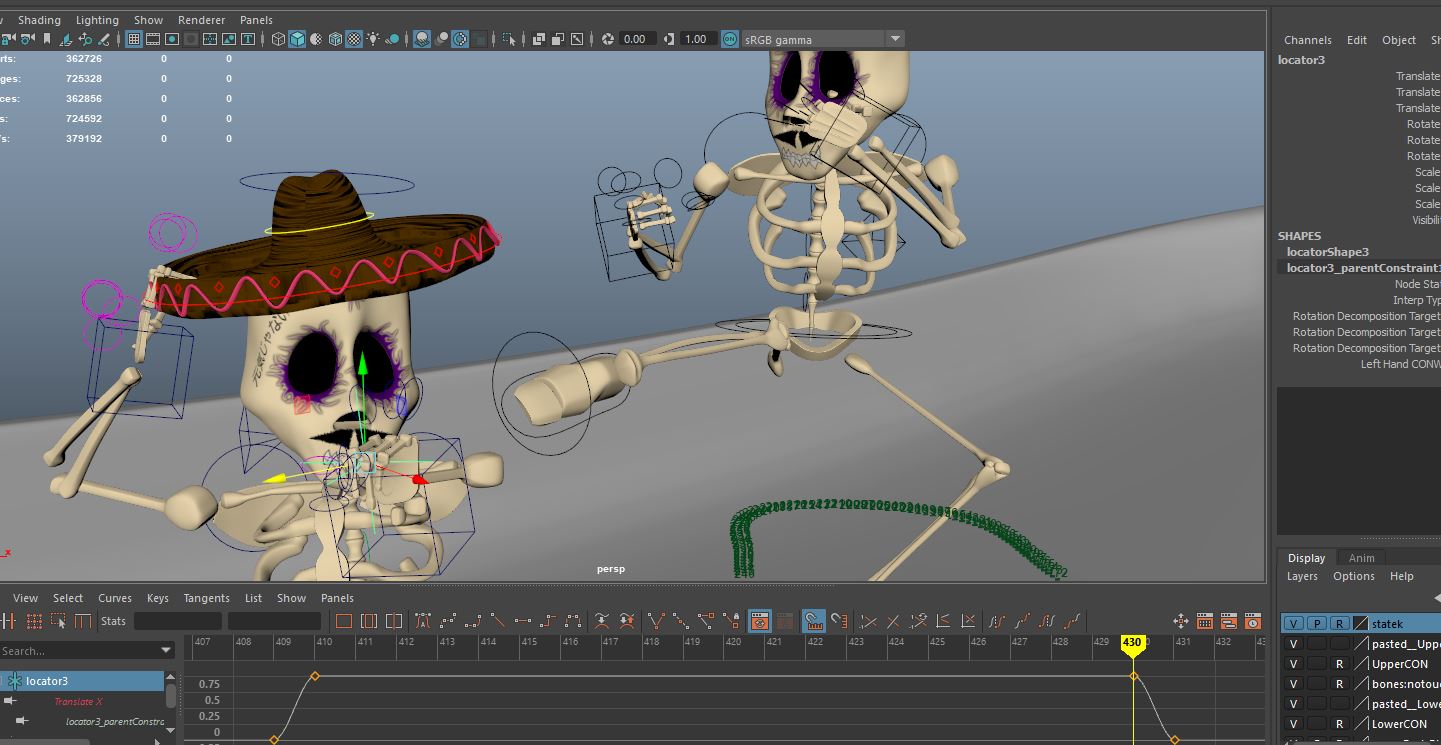The height and width of the screenshot is (745, 1441).
Task: Open Layers menu in layer editor
Action: click(x=1302, y=576)
